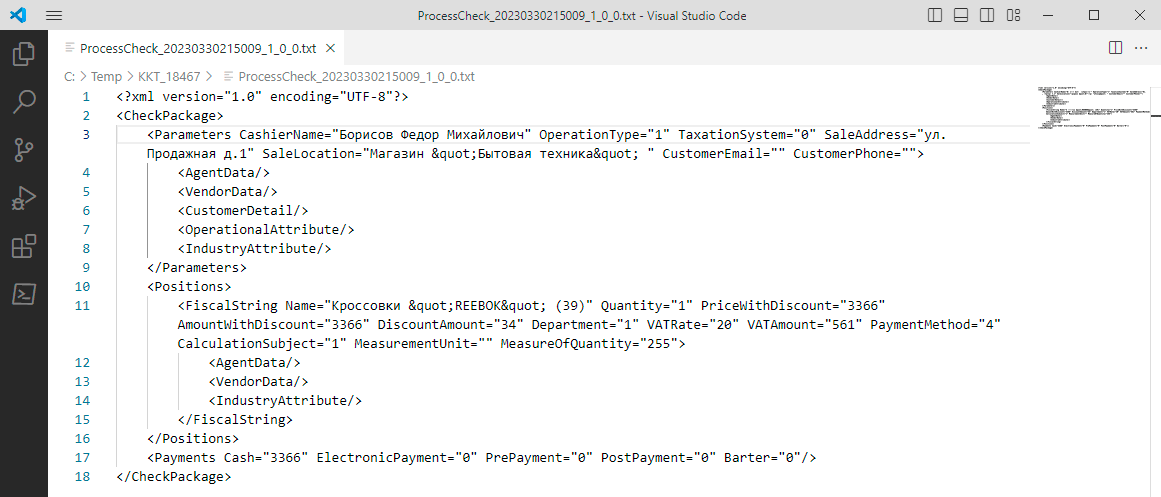The image size is (1161, 497).
Task: Click the xml version declaration on line 1
Action: click(x=262, y=97)
